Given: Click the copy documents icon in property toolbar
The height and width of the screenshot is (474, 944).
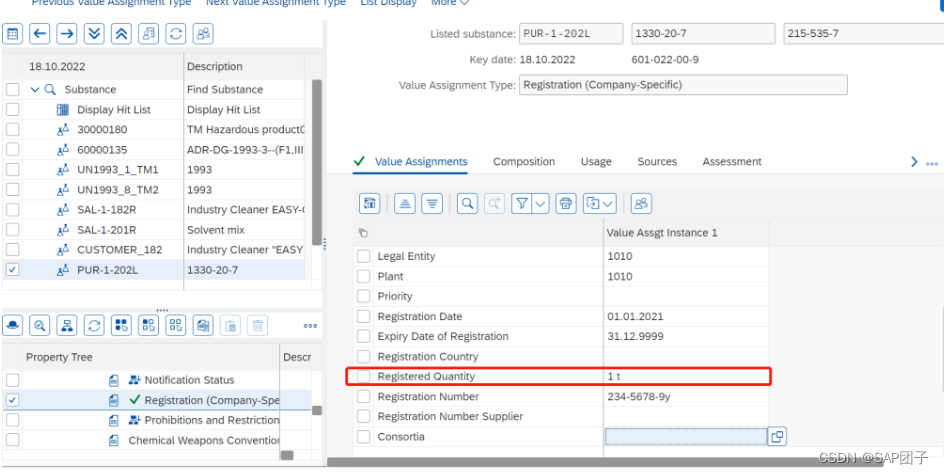Looking at the screenshot, I should tap(203, 326).
